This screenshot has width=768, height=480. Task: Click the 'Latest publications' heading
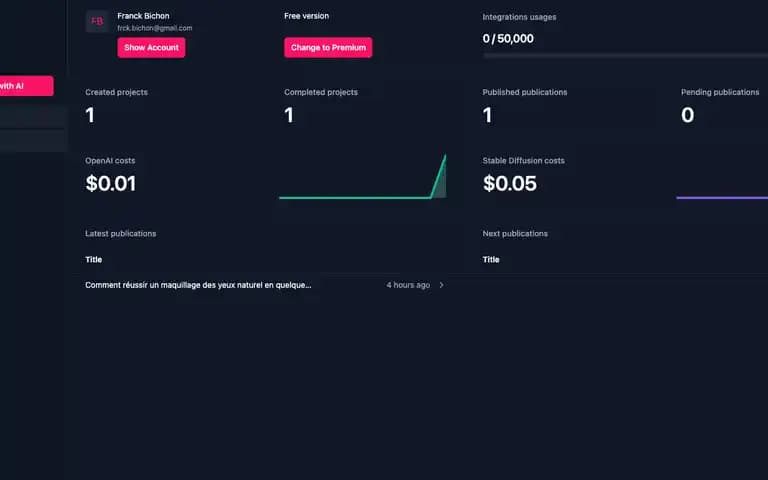point(120,234)
